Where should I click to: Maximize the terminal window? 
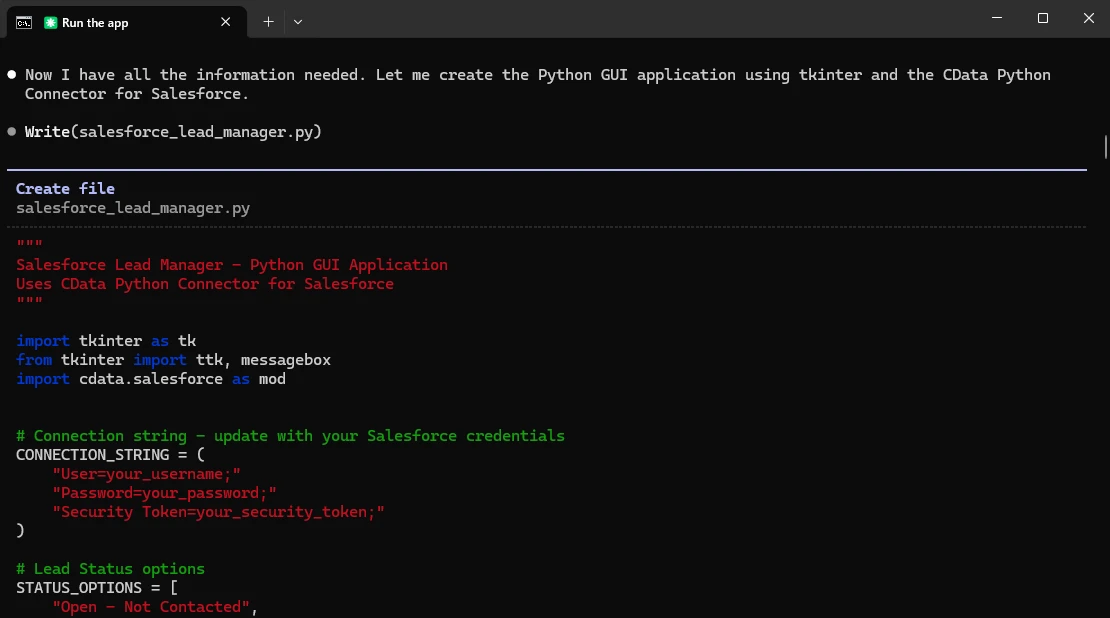[x=1043, y=18]
